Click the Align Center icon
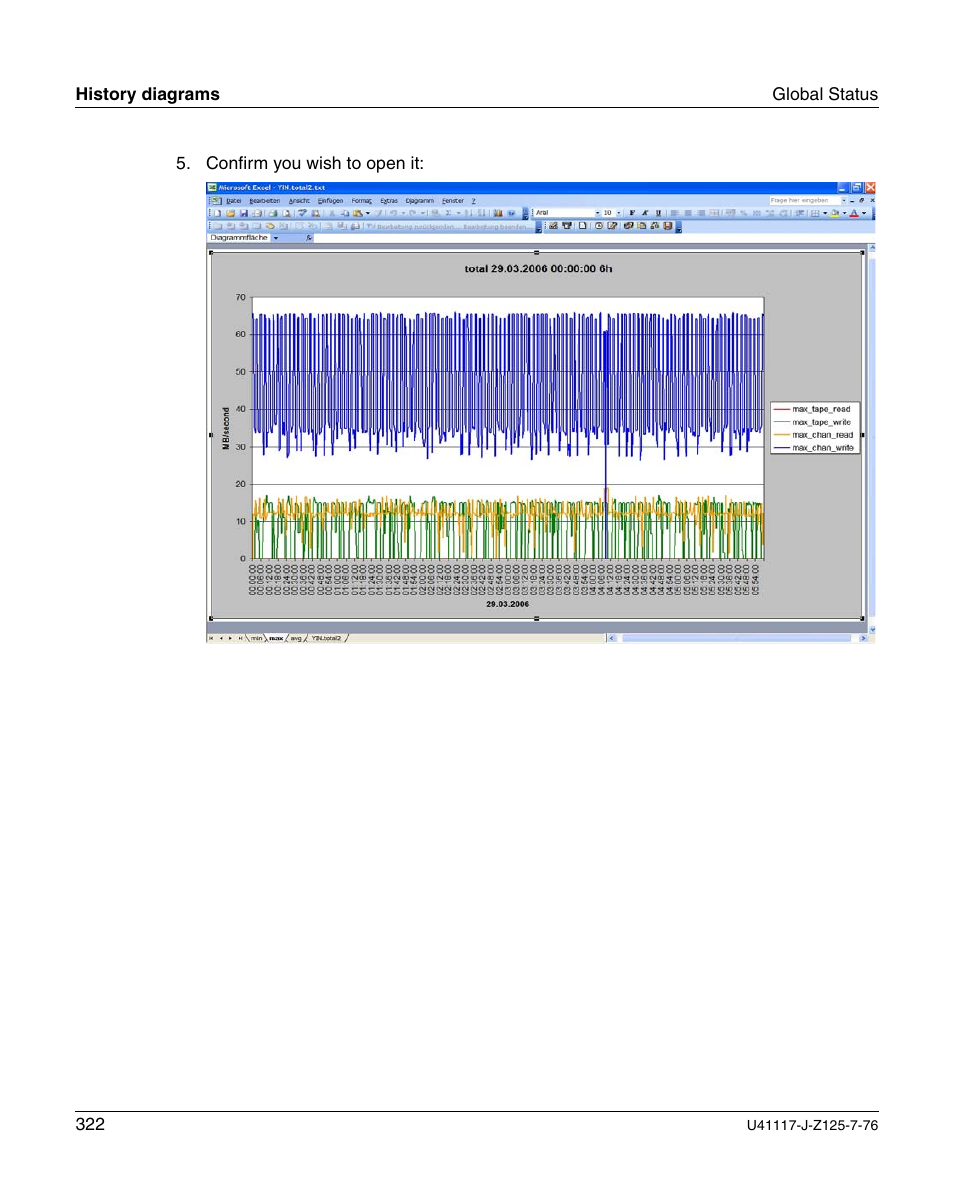Viewport: 954px width, 1204px height. [x=688, y=213]
